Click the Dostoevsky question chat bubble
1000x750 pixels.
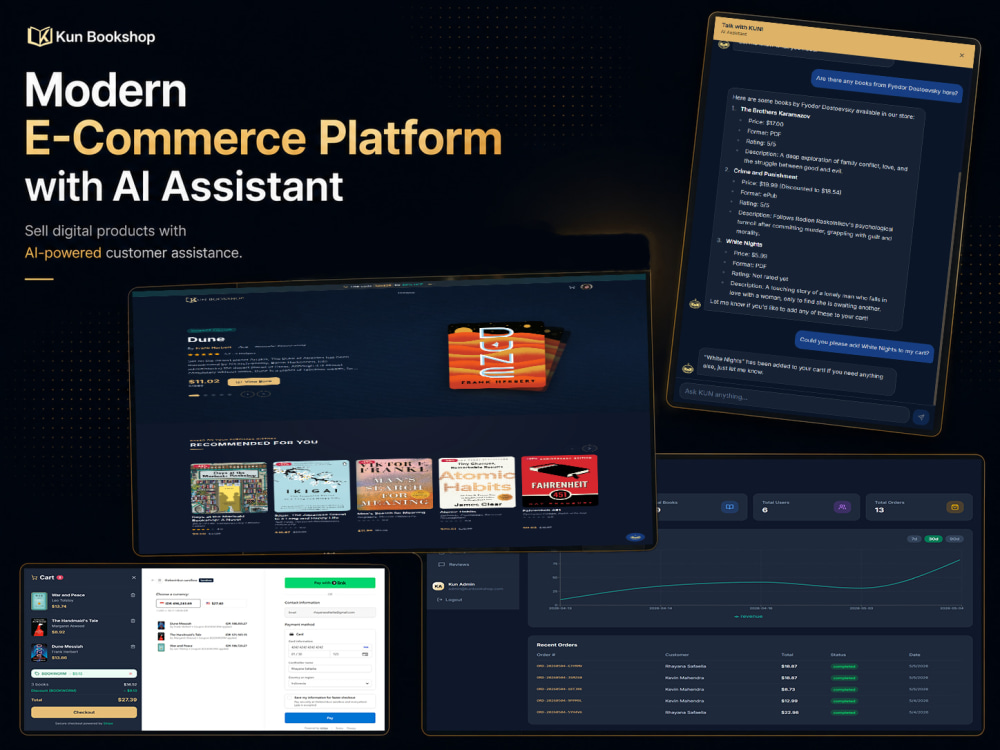[886, 86]
